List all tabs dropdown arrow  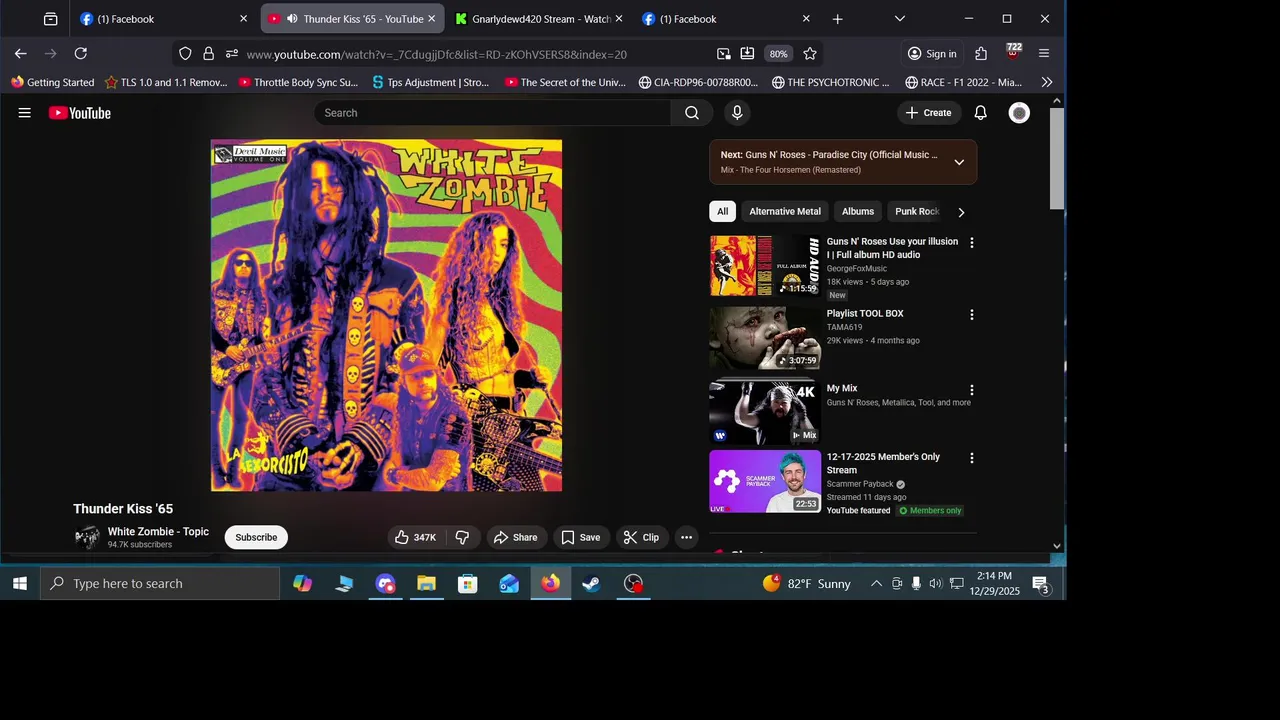900,19
